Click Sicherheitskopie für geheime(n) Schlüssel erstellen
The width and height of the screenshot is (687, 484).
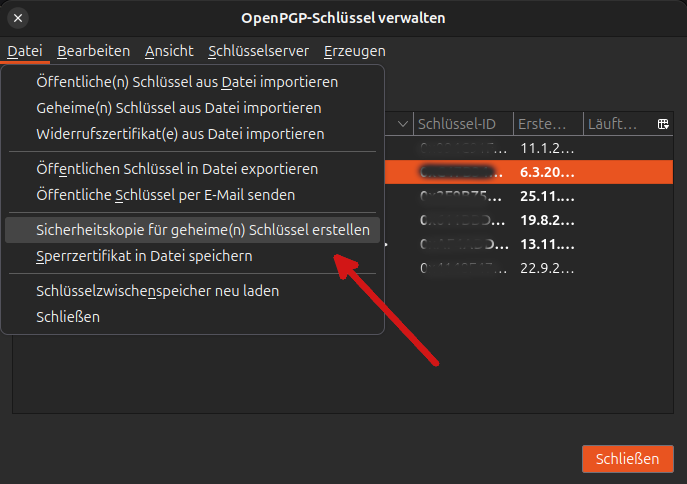click(x=202, y=230)
